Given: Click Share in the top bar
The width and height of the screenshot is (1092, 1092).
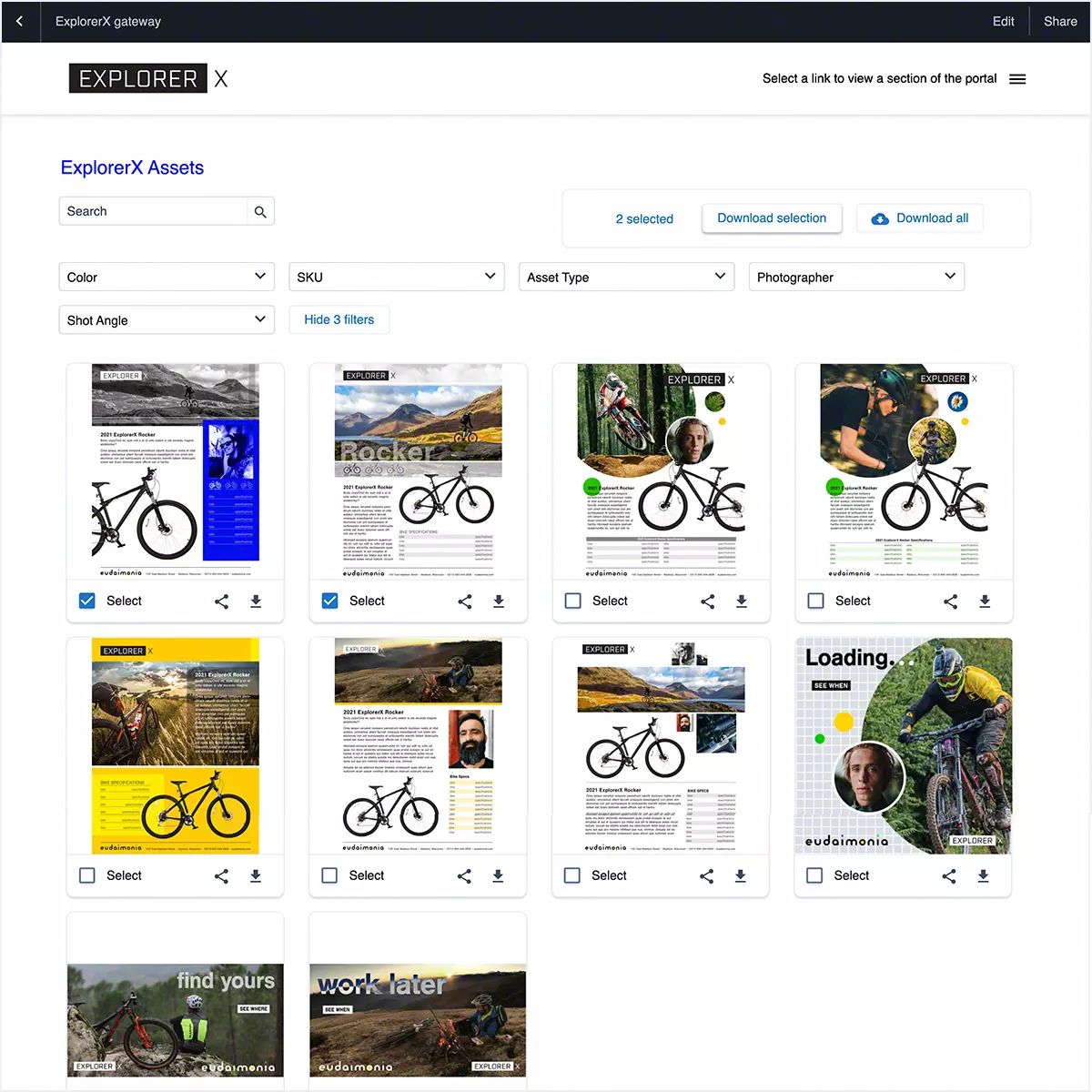Looking at the screenshot, I should tap(1060, 21).
